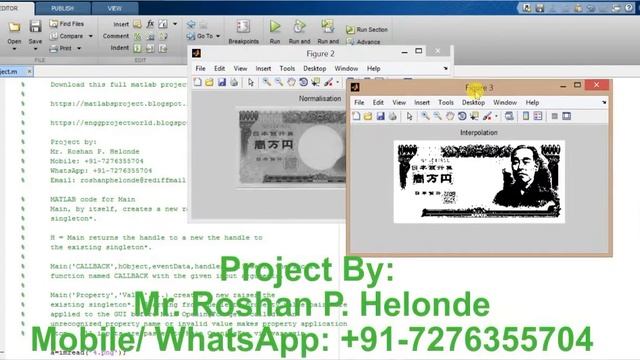
Task: Open the Insert menu in Figure 3
Action: 422,102
